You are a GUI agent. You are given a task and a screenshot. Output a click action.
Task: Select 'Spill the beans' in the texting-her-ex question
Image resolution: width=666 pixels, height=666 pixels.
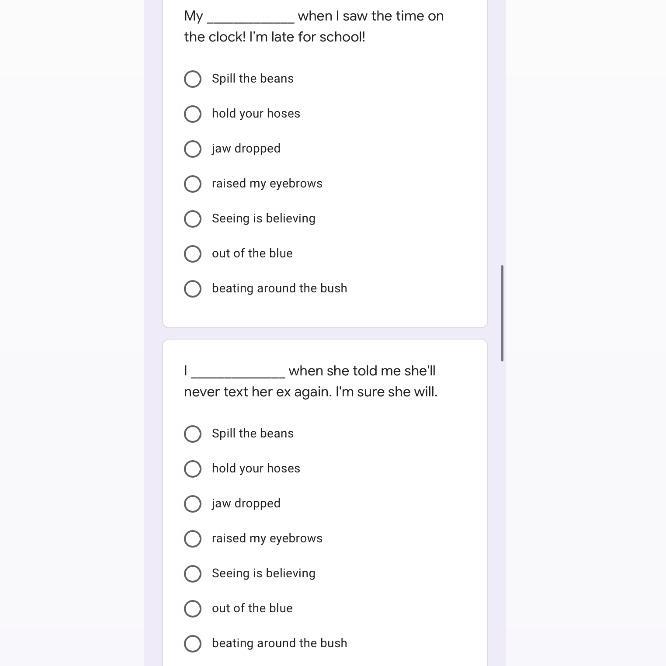(193, 434)
